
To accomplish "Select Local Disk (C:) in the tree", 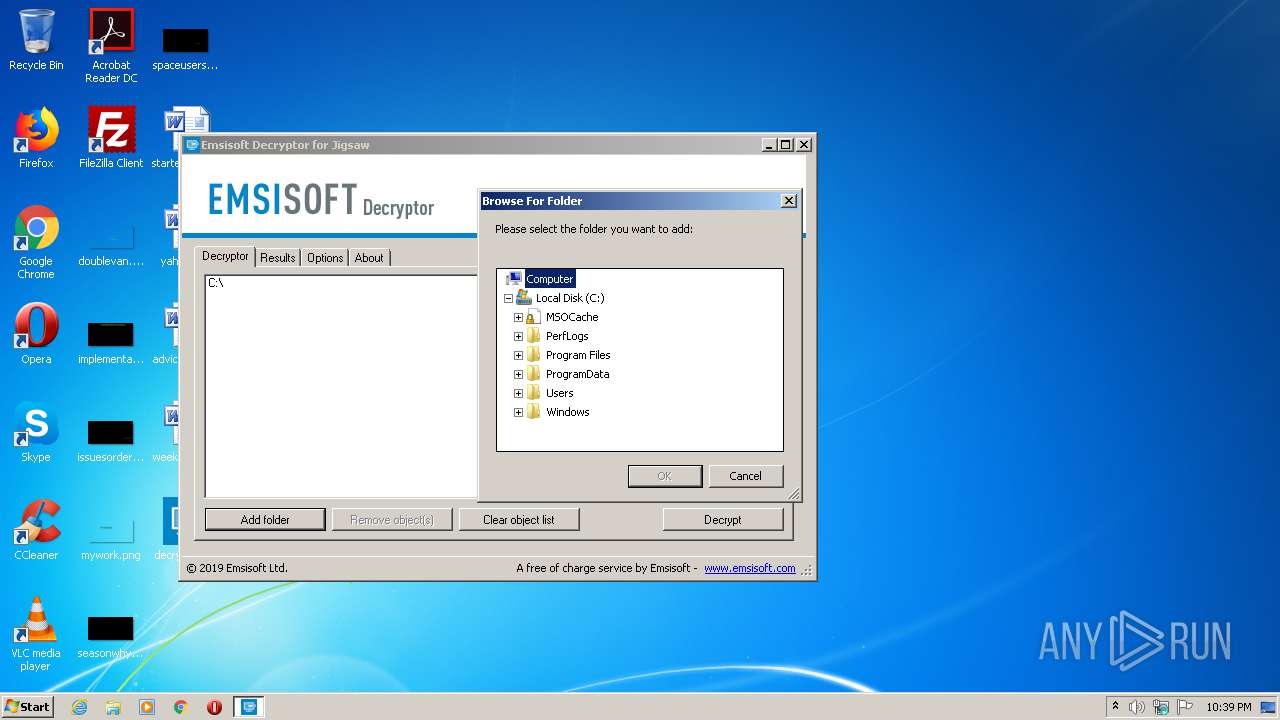I will [570, 298].
